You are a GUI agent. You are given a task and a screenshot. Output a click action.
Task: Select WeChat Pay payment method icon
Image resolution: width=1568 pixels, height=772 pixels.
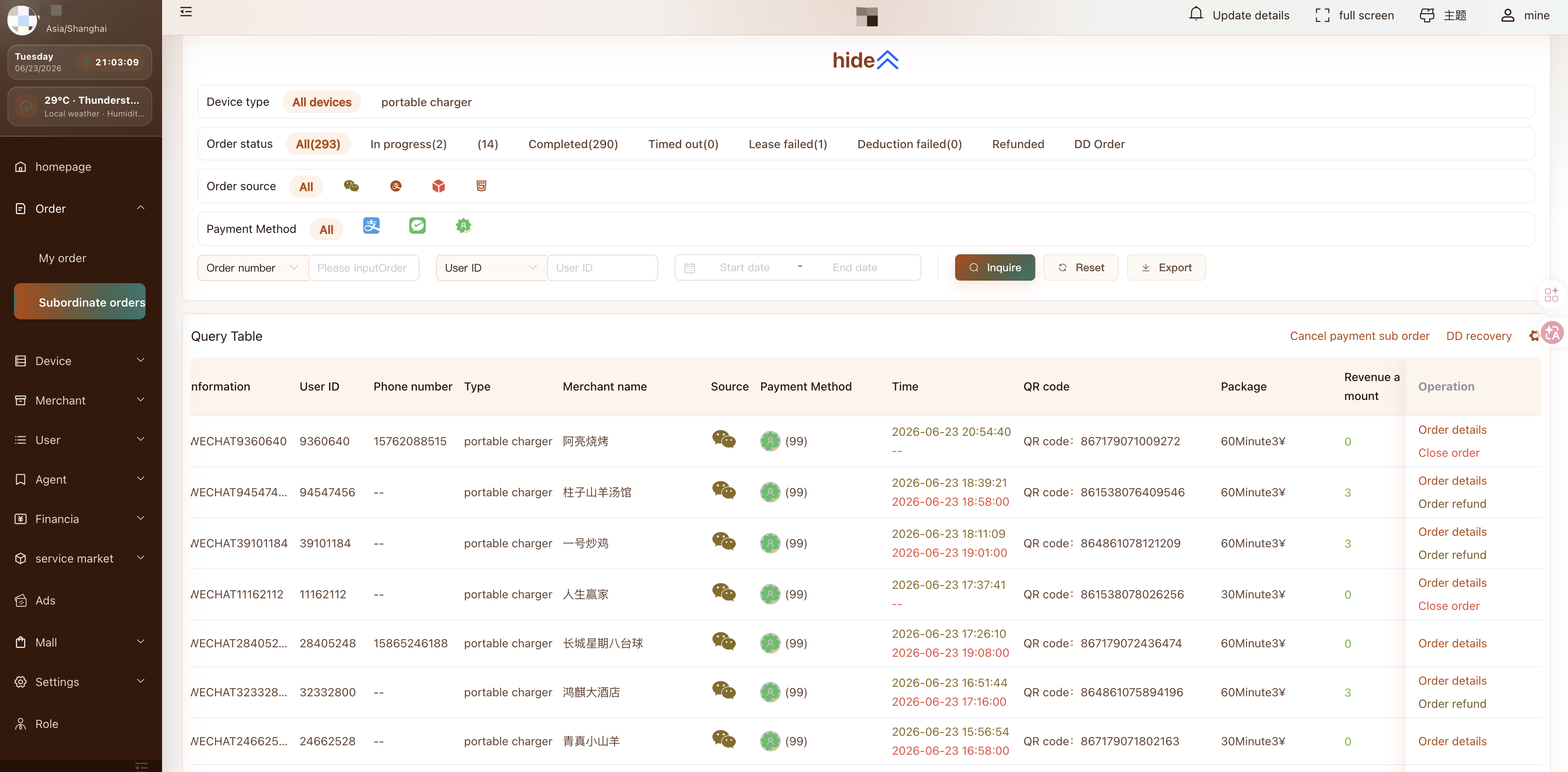click(418, 226)
